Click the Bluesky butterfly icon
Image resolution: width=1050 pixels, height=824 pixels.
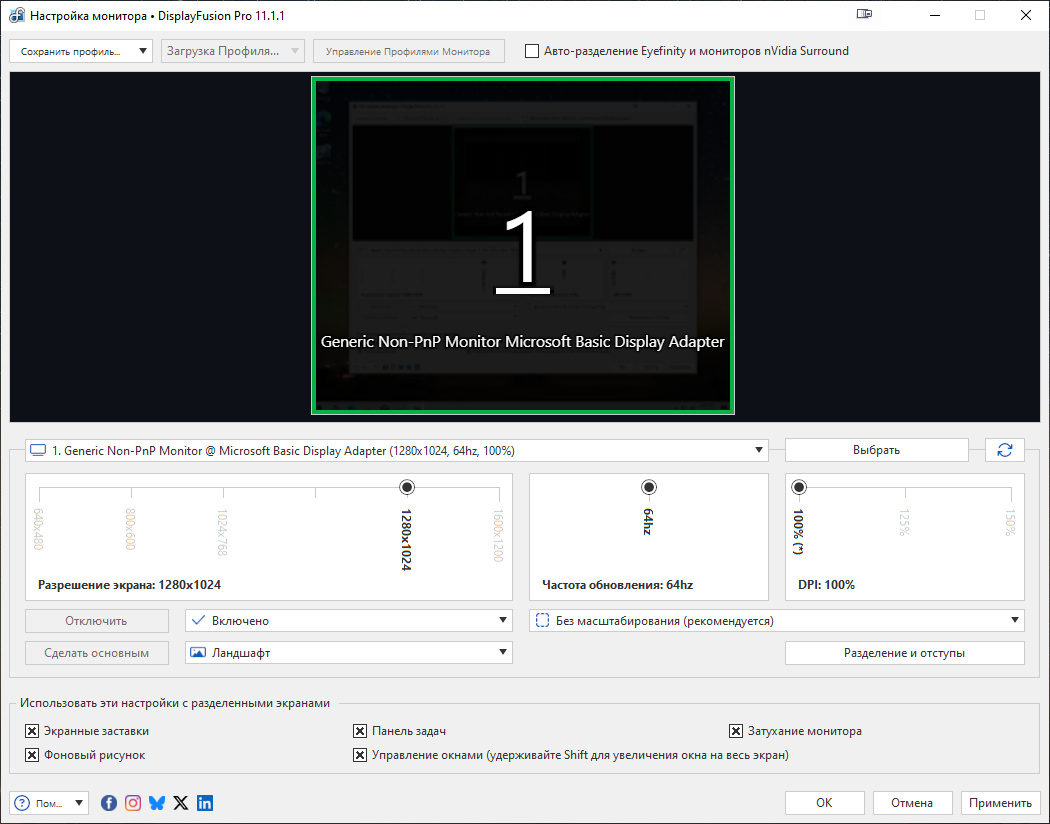coord(157,803)
